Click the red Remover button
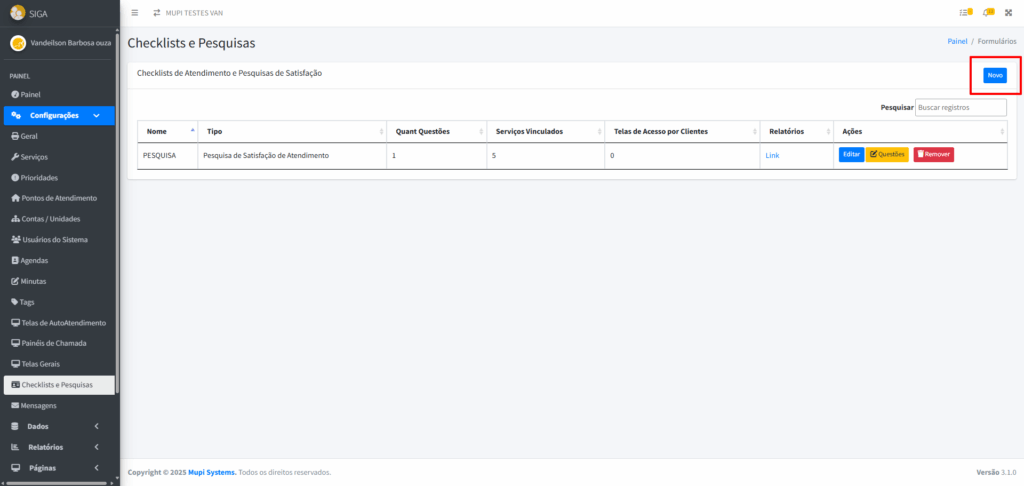Image resolution: width=1024 pixels, height=486 pixels. tap(933, 155)
